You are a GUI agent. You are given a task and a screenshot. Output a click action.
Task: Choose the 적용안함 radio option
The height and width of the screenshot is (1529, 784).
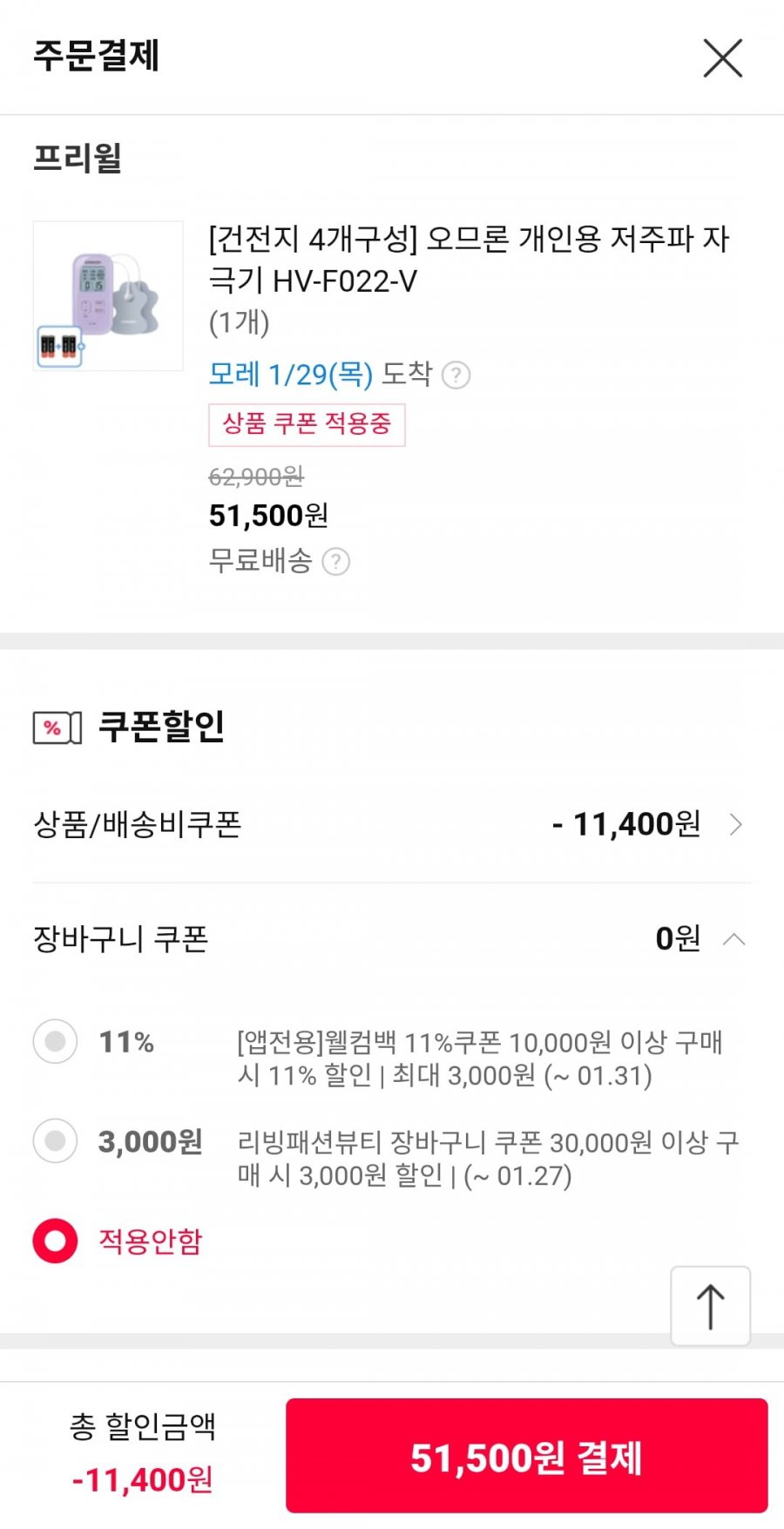coord(55,1241)
